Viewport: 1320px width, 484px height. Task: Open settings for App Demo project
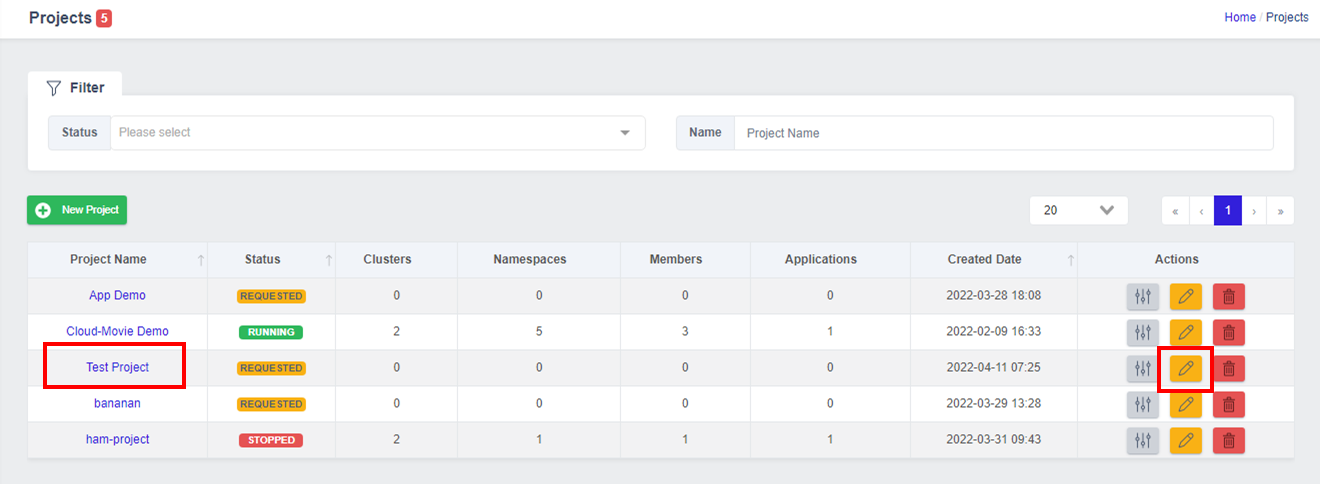(x=1143, y=296)
